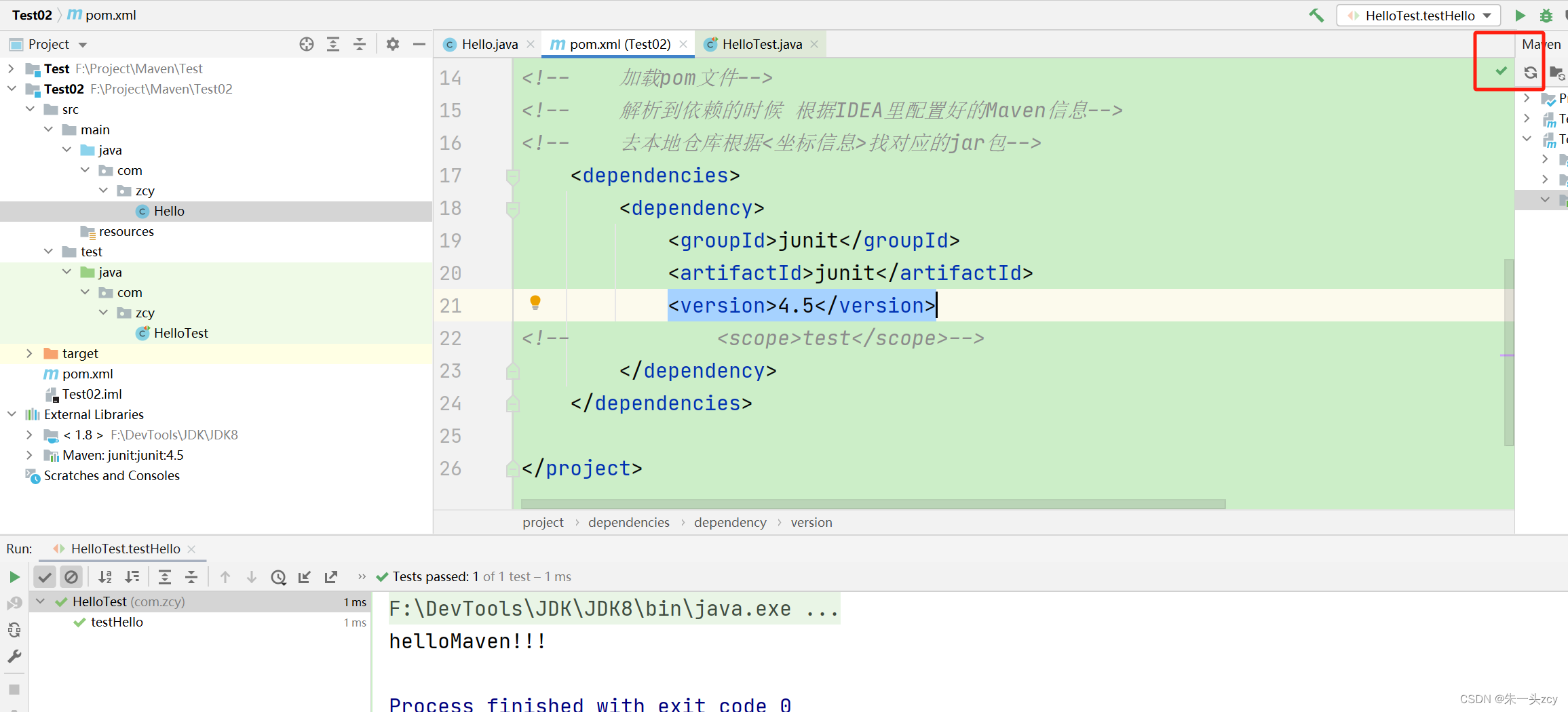Rerun the test from the Run panel
Viewport: 1568px width, 712px height.
point(14,577)
